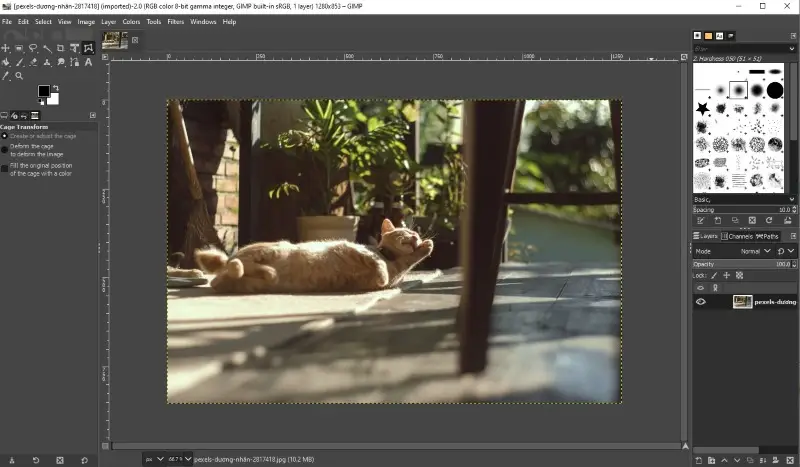
Task: Hide the pexels-duong layer with eye icon
Action: pyautogui.click(x=701, y=302)
